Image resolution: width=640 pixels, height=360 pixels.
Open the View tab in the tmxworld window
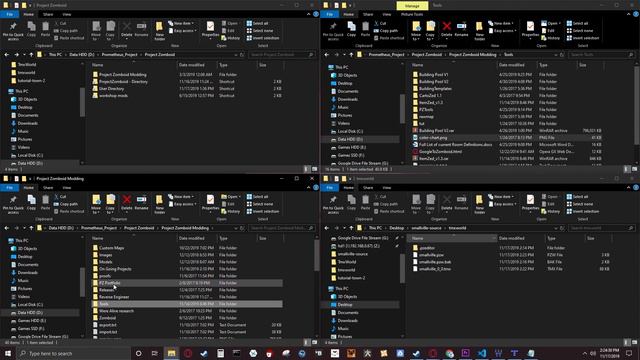[x=387, y=187]
